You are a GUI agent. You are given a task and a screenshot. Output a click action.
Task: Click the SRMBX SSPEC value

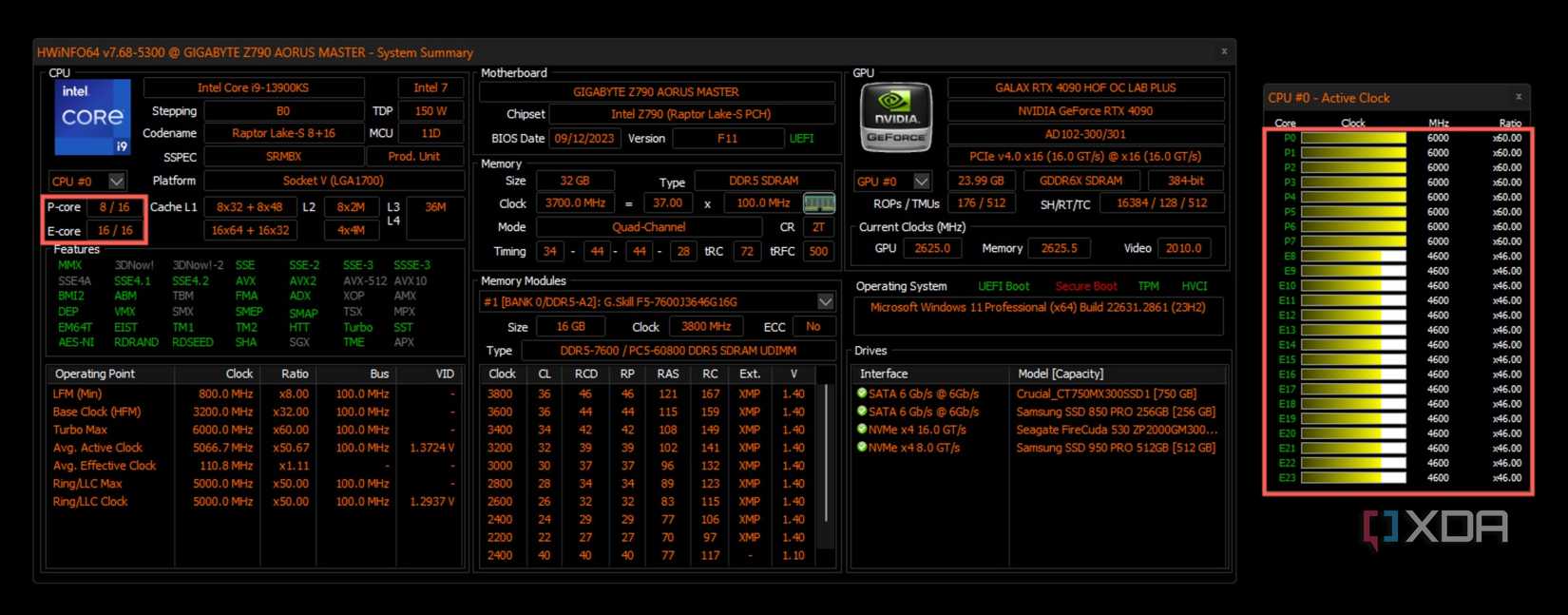pos(283,156)
